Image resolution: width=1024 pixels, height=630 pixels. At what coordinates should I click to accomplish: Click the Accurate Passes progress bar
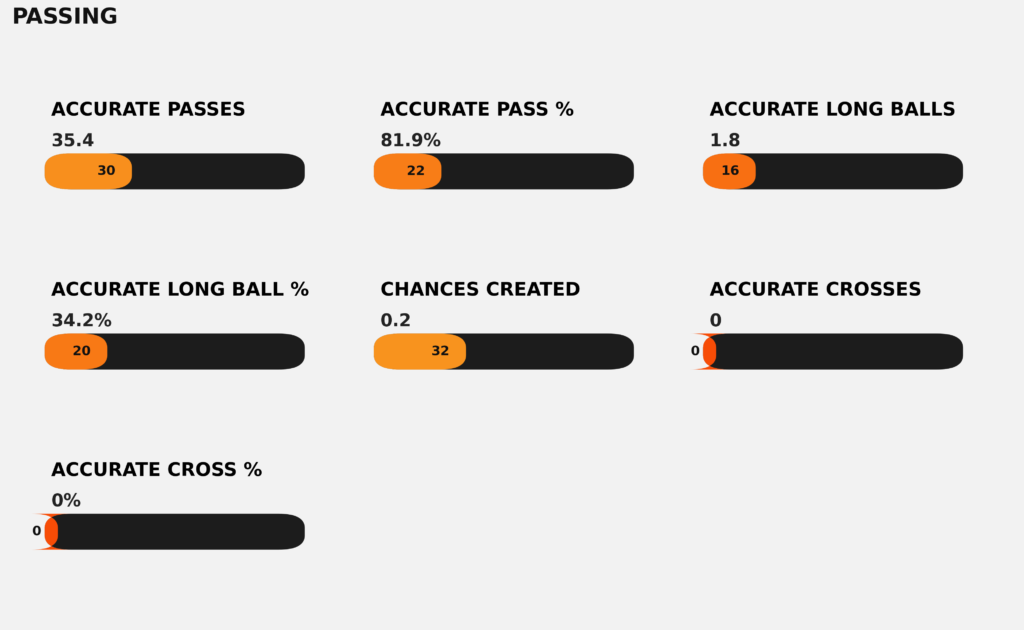tap(175, 171)
